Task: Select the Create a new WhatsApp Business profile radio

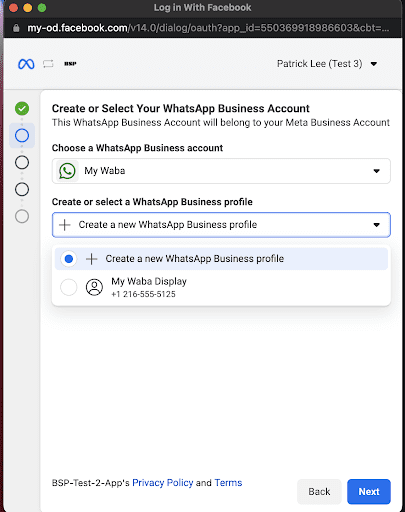Action: coord(69,259)
